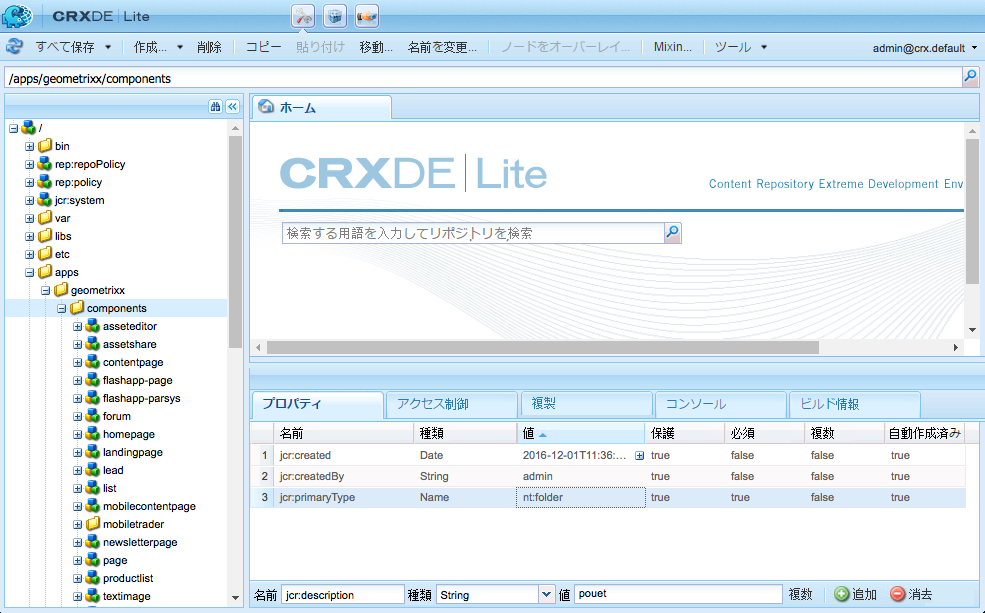Click the asseteditor component node icon
The height and width of the screenshot is (613, 985).
(x=93, y=326)
